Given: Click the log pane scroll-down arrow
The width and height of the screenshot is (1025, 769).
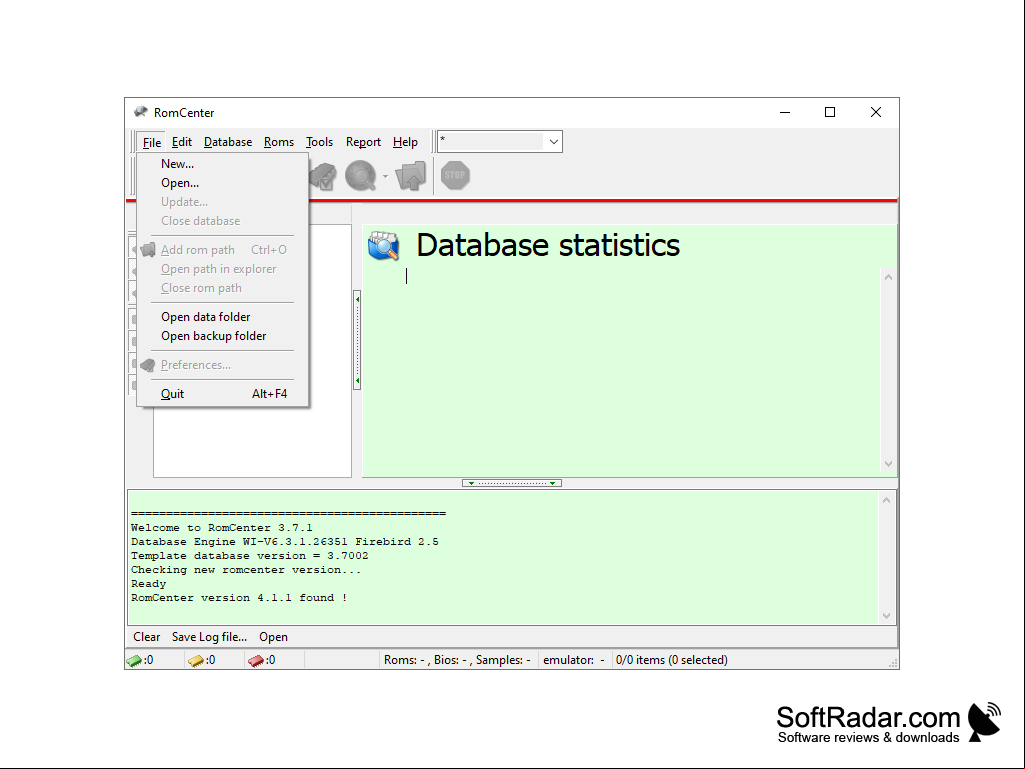Looking at the screenshot, I should [886, 615].
